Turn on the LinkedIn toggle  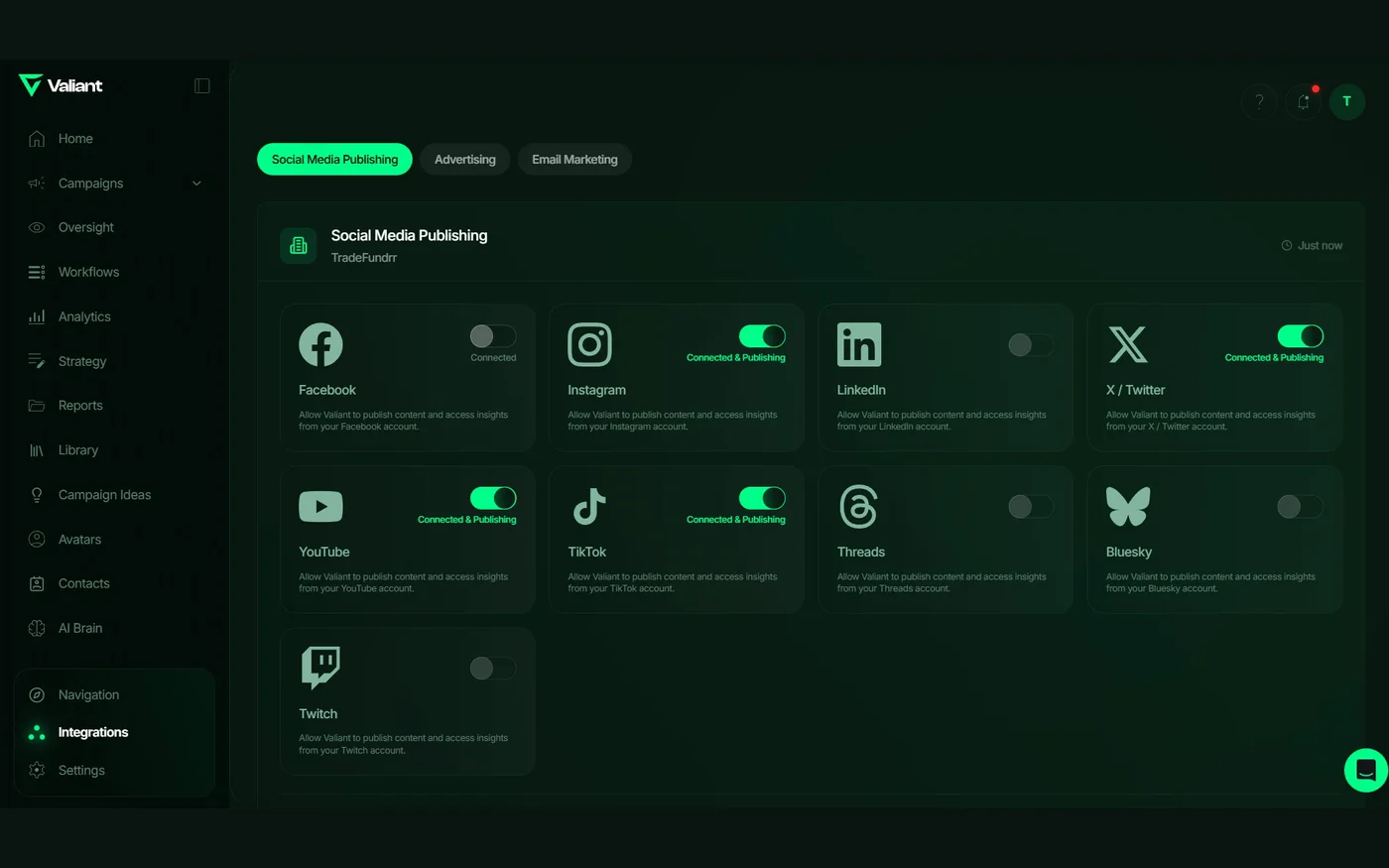1031,345
